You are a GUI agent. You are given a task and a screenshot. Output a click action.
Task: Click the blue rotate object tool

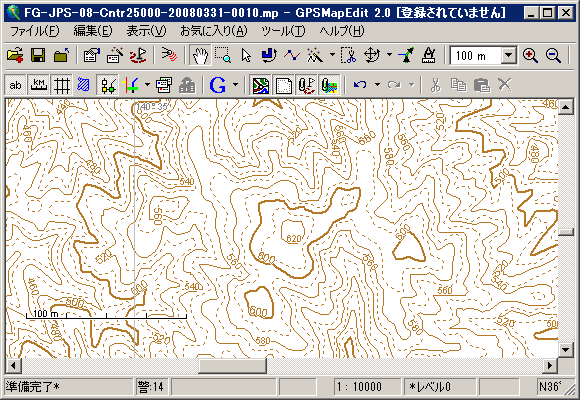click(269, 56)
